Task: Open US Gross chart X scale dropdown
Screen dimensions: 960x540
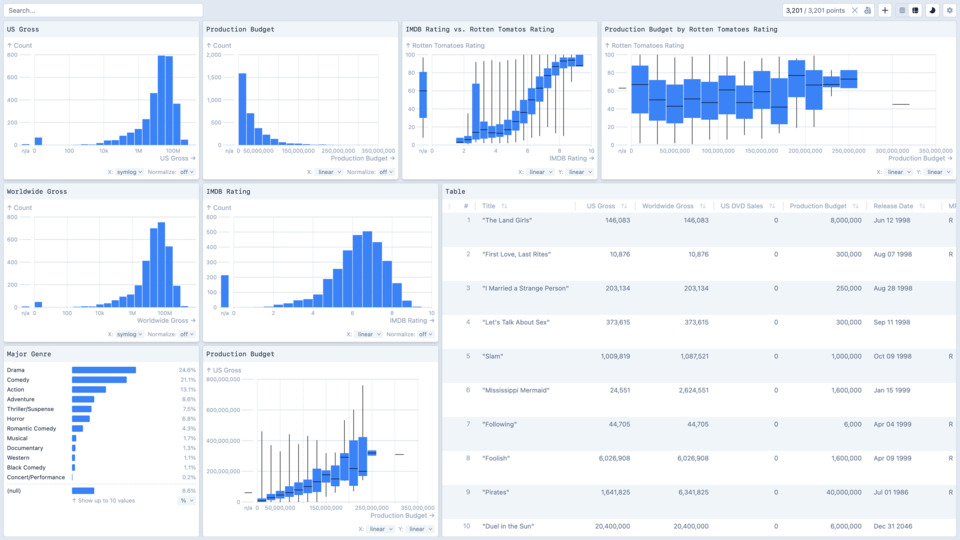Action: pyautogui.click(x=129, y=172)
